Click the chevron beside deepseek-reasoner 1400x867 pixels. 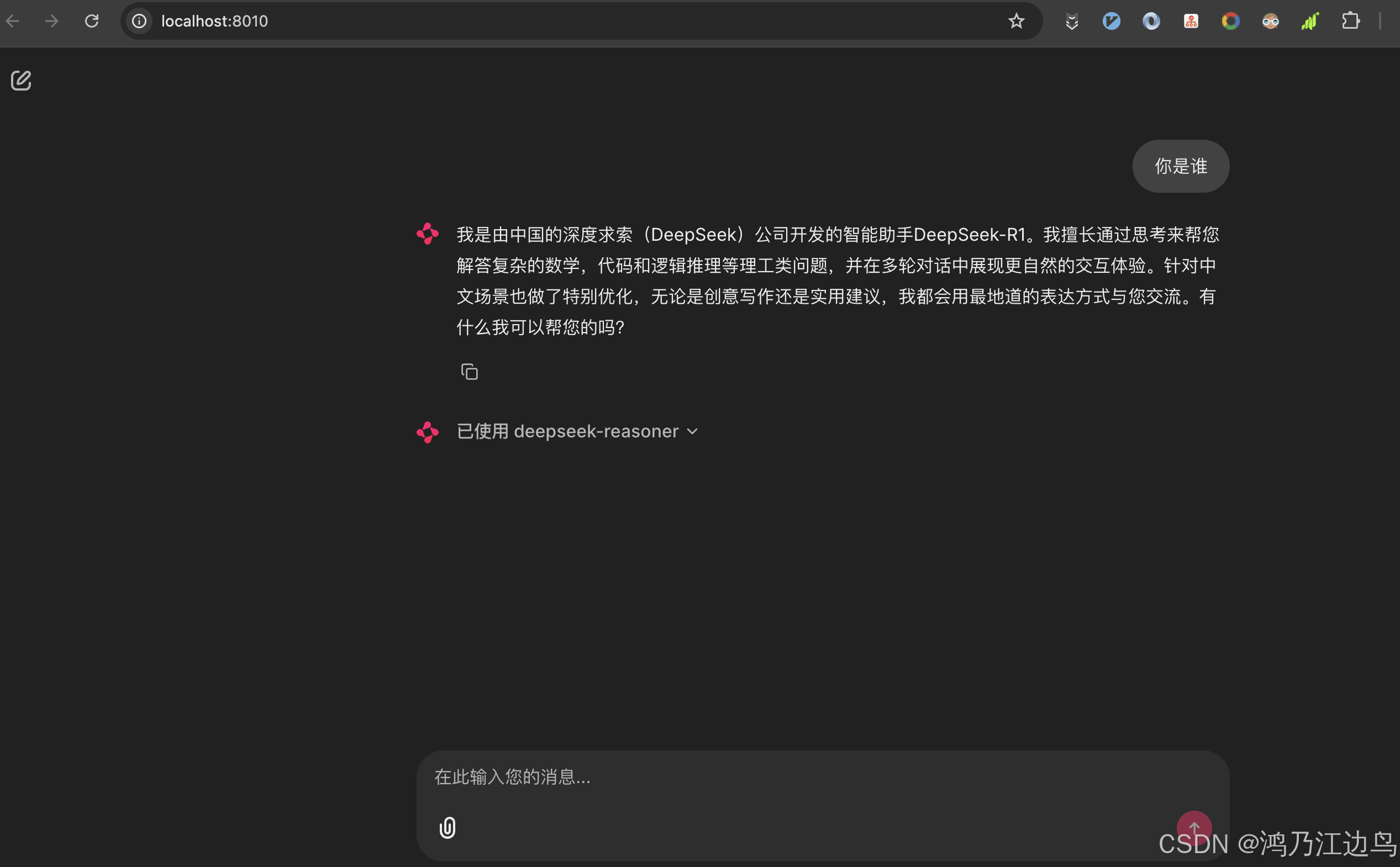click(692, 431)
